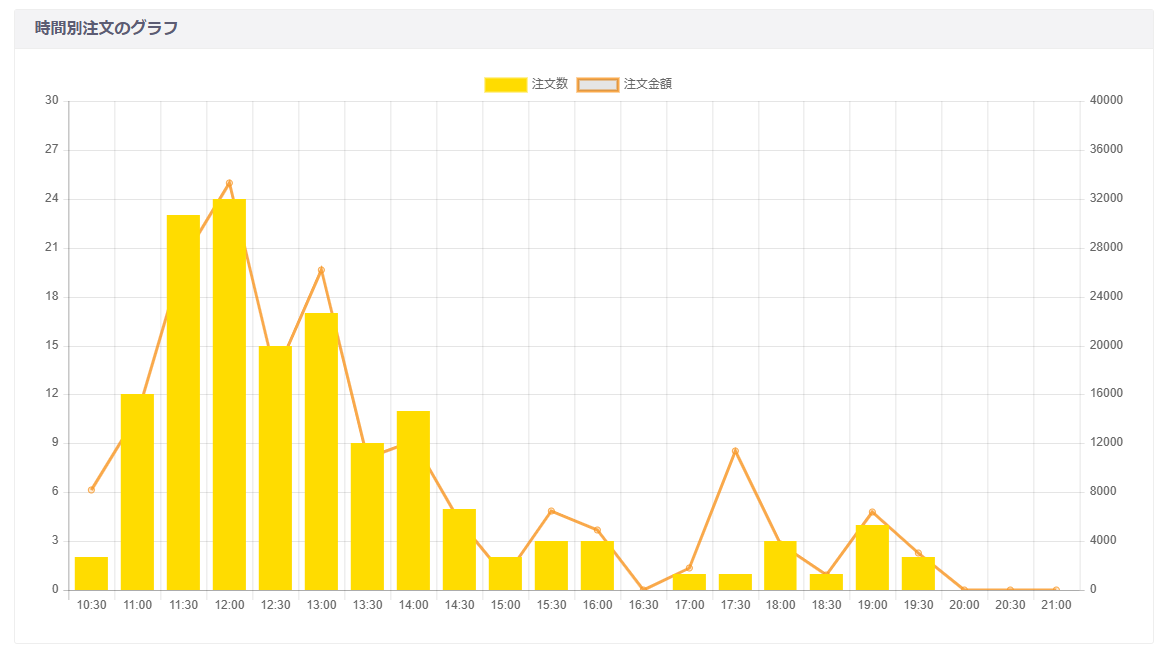Toggle the 注文数 legend label

550,84
